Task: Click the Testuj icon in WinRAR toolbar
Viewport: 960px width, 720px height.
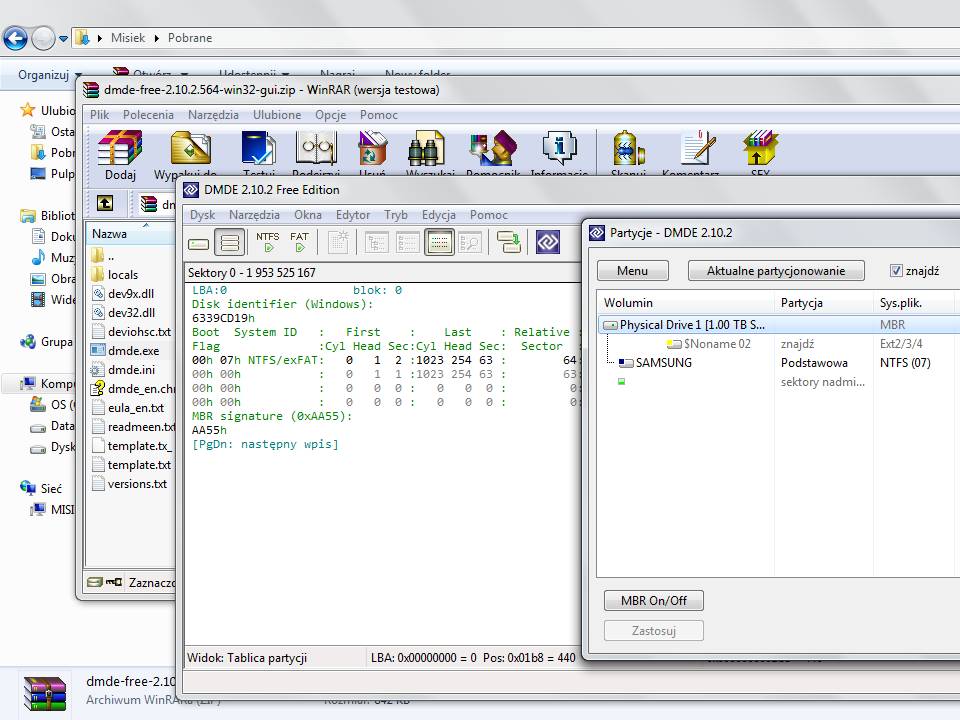Action: pyautogui.click(x=258, y=148)
